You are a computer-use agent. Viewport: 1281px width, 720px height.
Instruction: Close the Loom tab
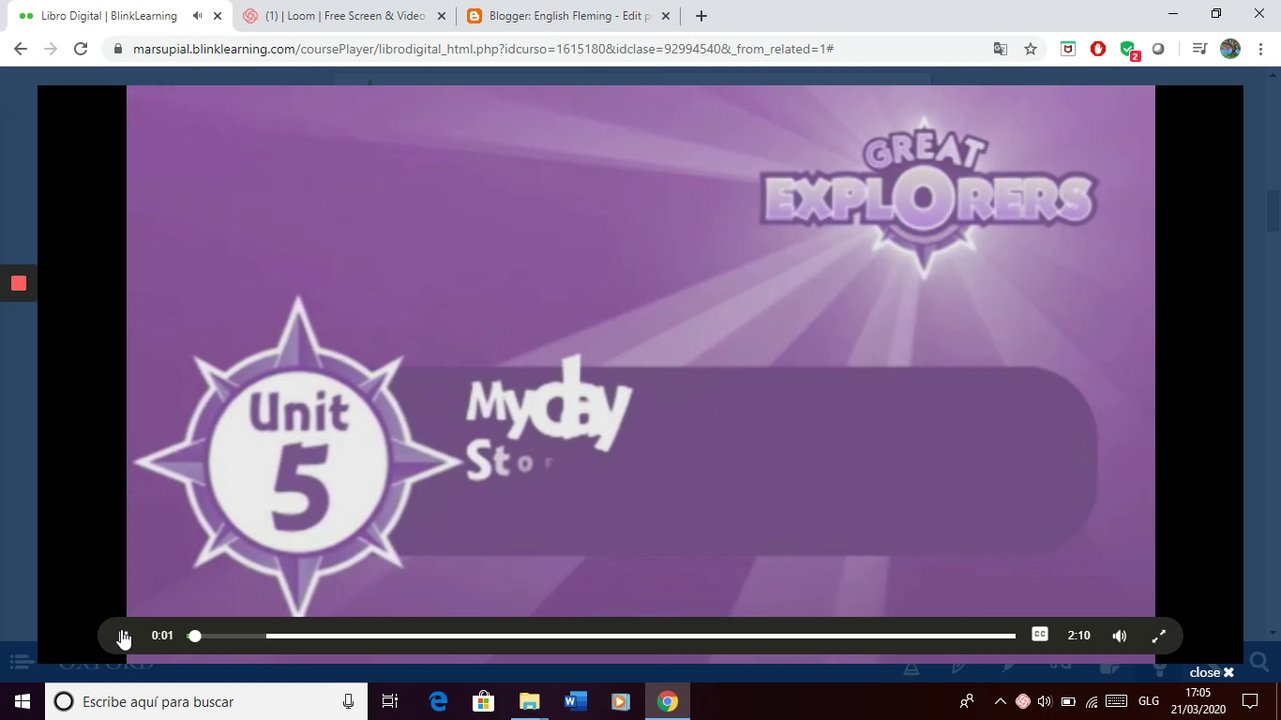[441, 16]
